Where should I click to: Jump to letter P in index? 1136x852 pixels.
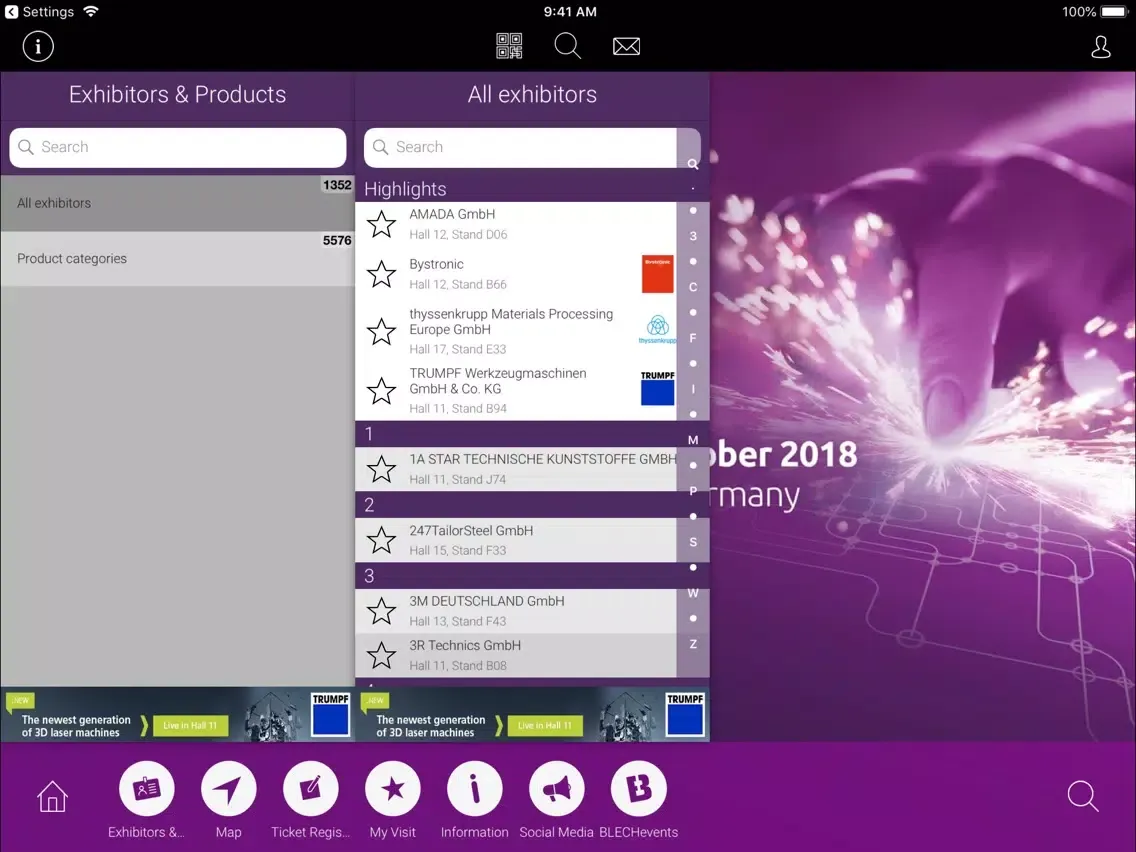(x=693, y=490)
